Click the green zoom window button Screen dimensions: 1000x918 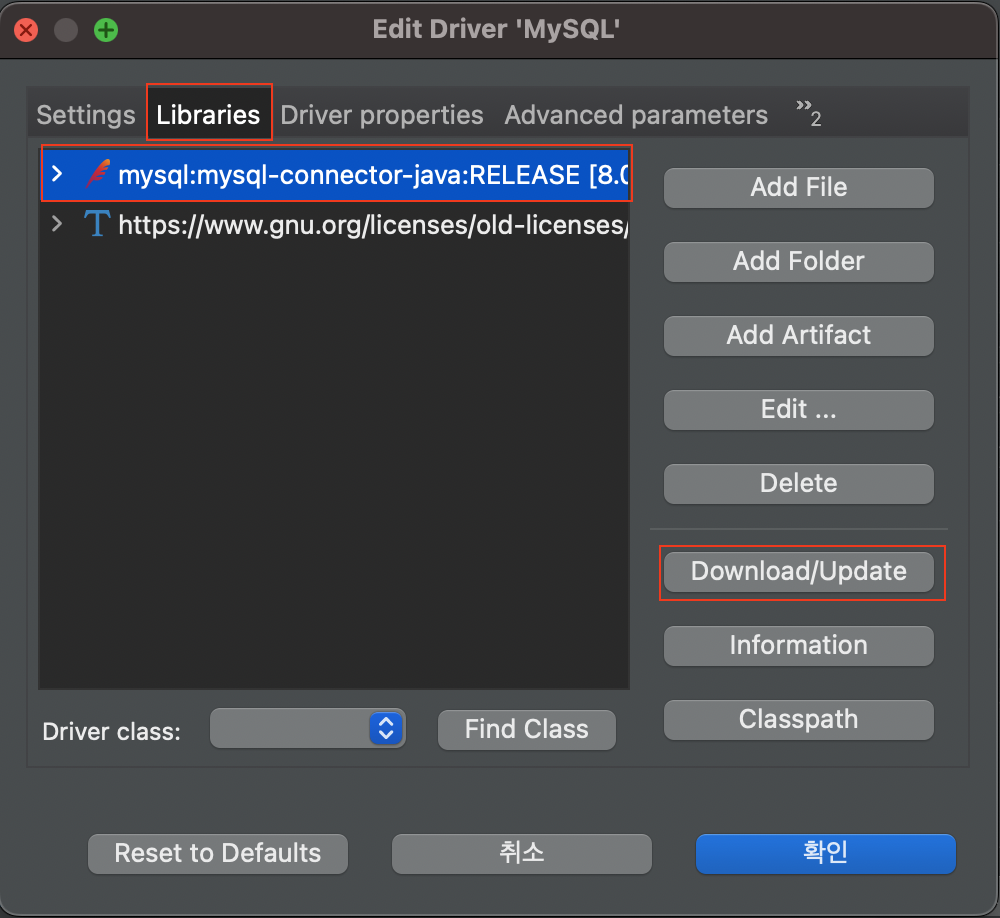coord(106,30)
